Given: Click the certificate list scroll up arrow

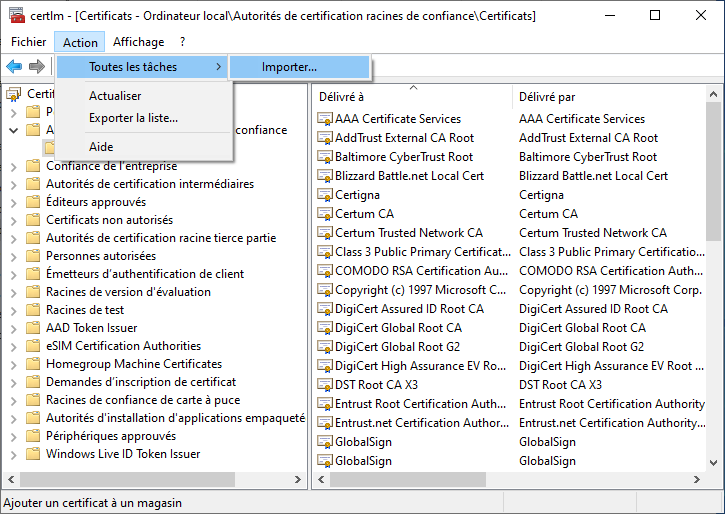Looking at the screenshot, I should tap(713, 94).
